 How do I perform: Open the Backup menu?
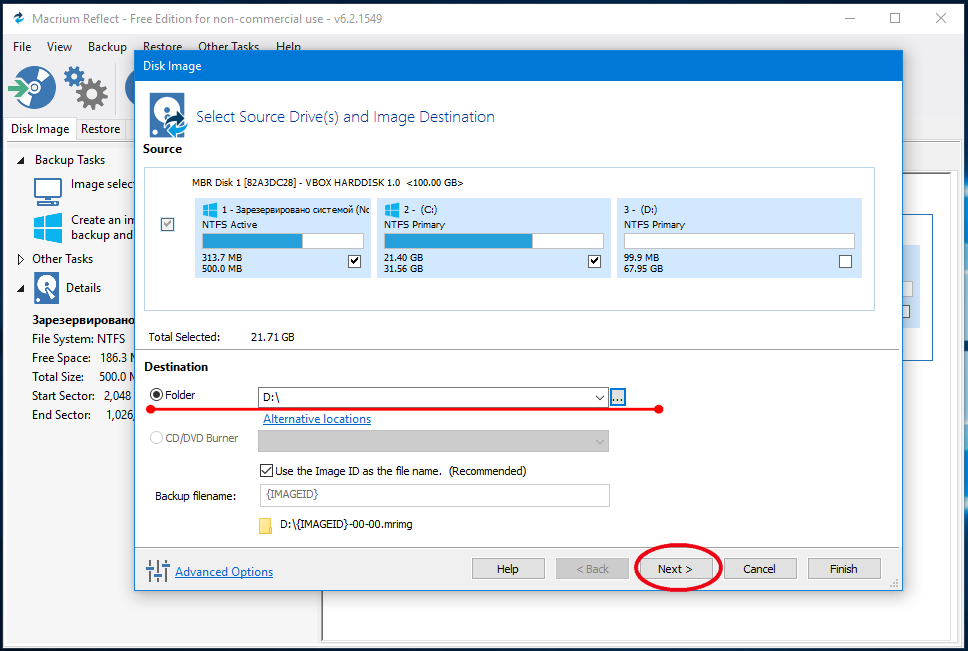pos(107,47)
